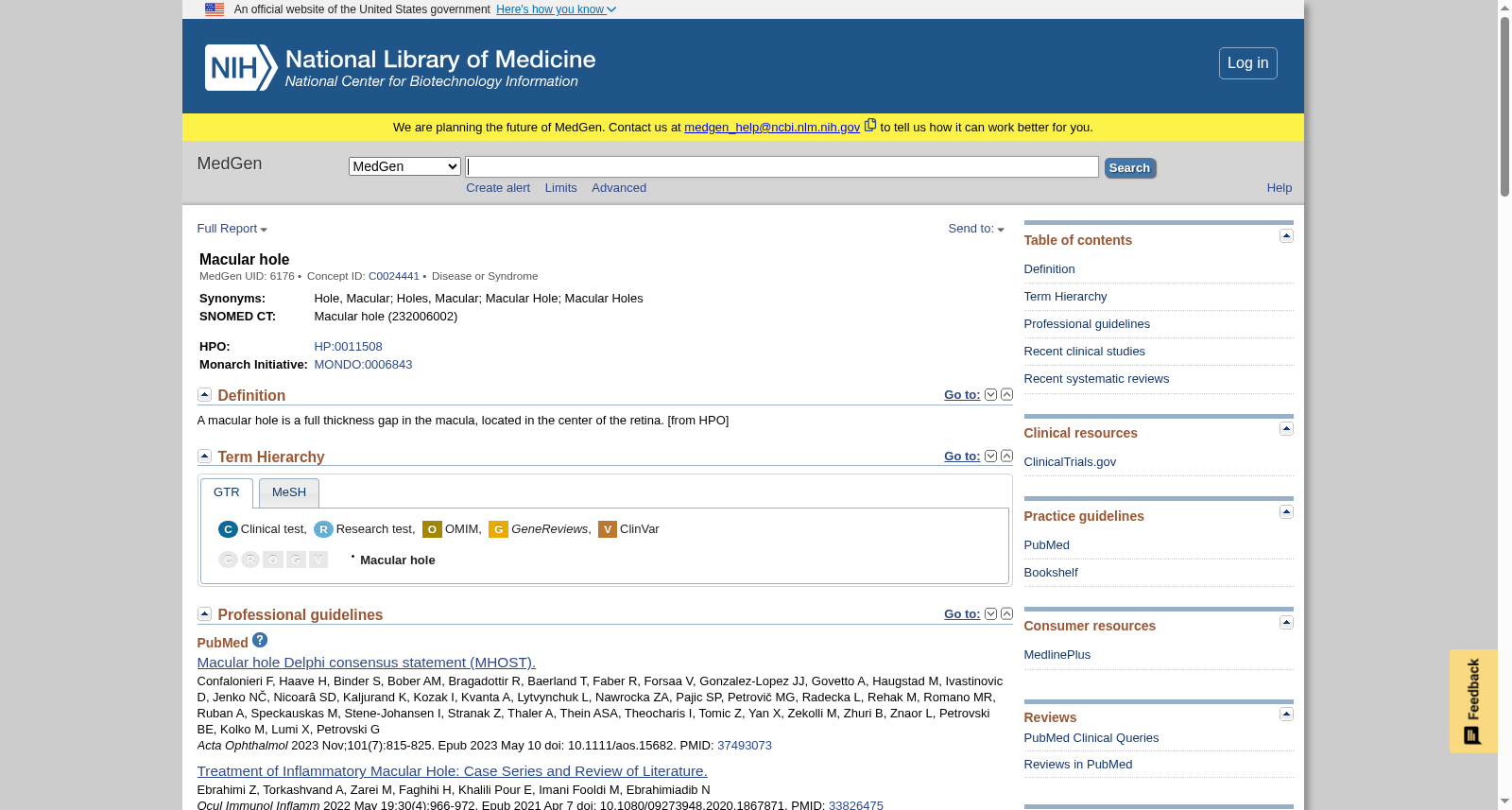This screenshot has height=810, width=1512.
Task: Collapse the Professional guidelines section toggle
Action: (204, 613)
